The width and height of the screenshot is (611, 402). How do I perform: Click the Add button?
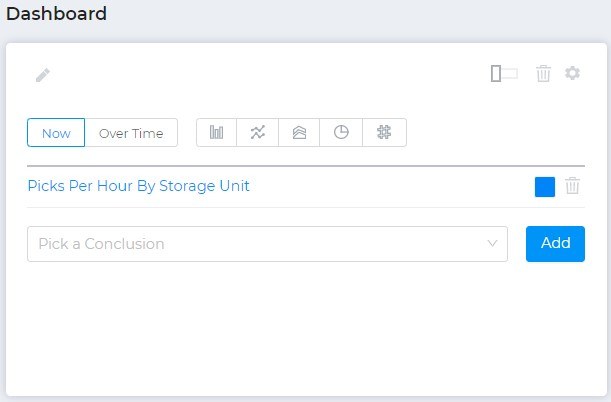(555, 244)
